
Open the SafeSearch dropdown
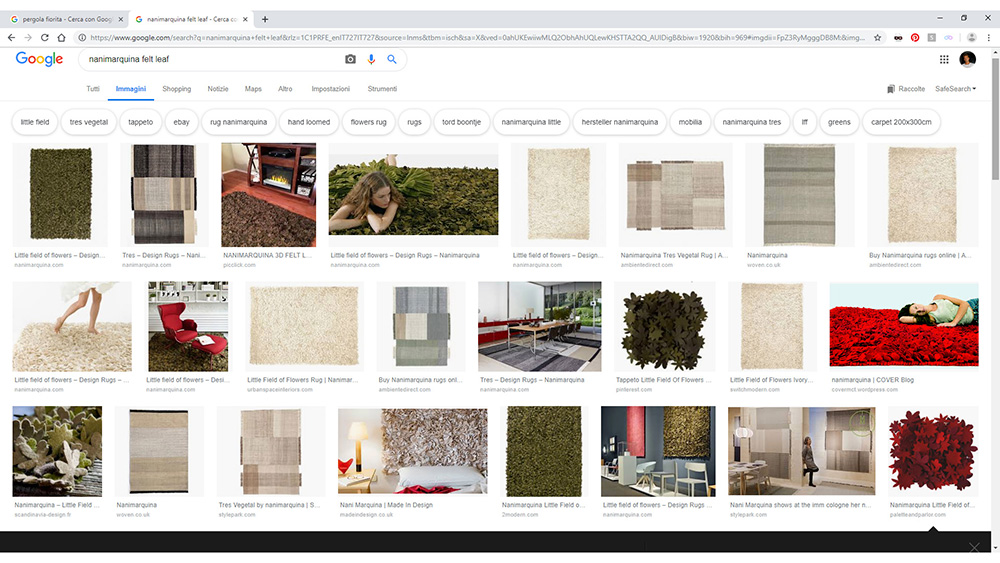pos(955,89)
